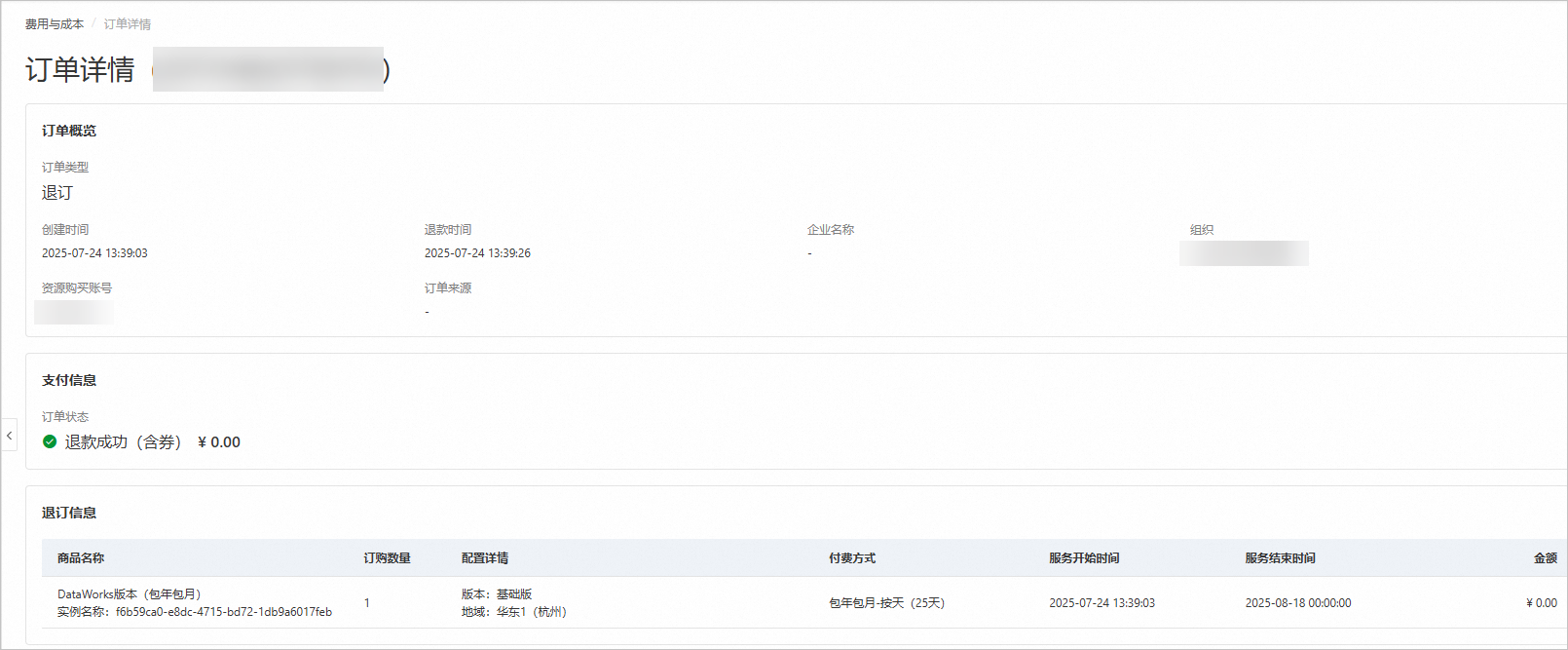The image size is (1568, 650).
Task: Select service end 2025-08-18 00:00:00
Action: [1298, 603]
